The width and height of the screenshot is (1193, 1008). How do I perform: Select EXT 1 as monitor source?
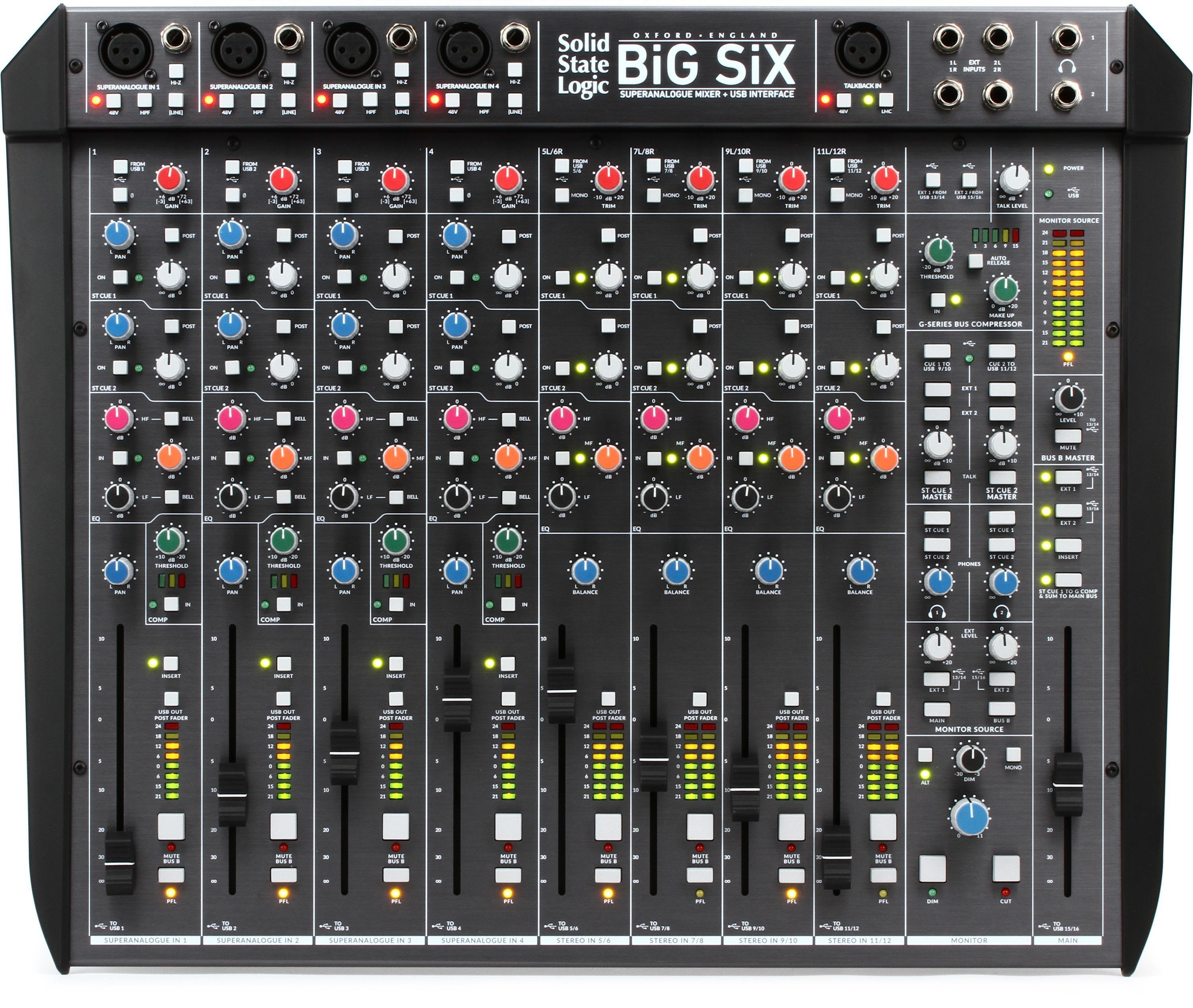click(937, 680)
